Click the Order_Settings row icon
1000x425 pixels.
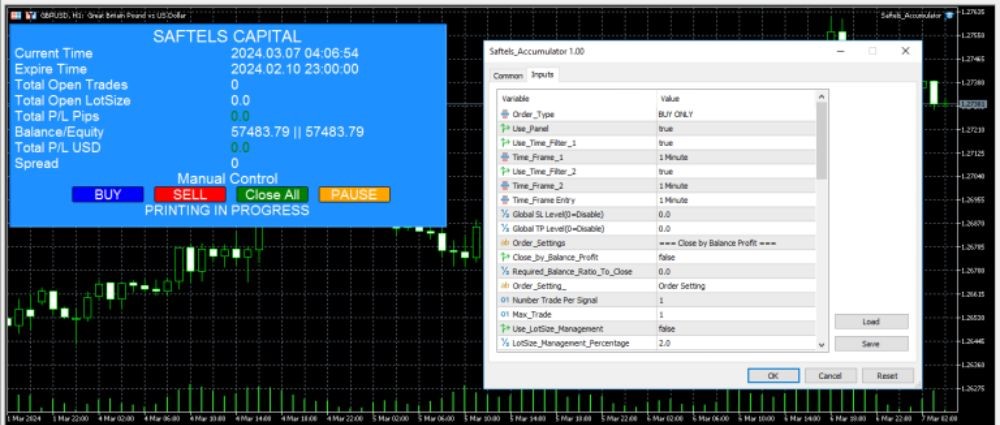coord(505,243)
